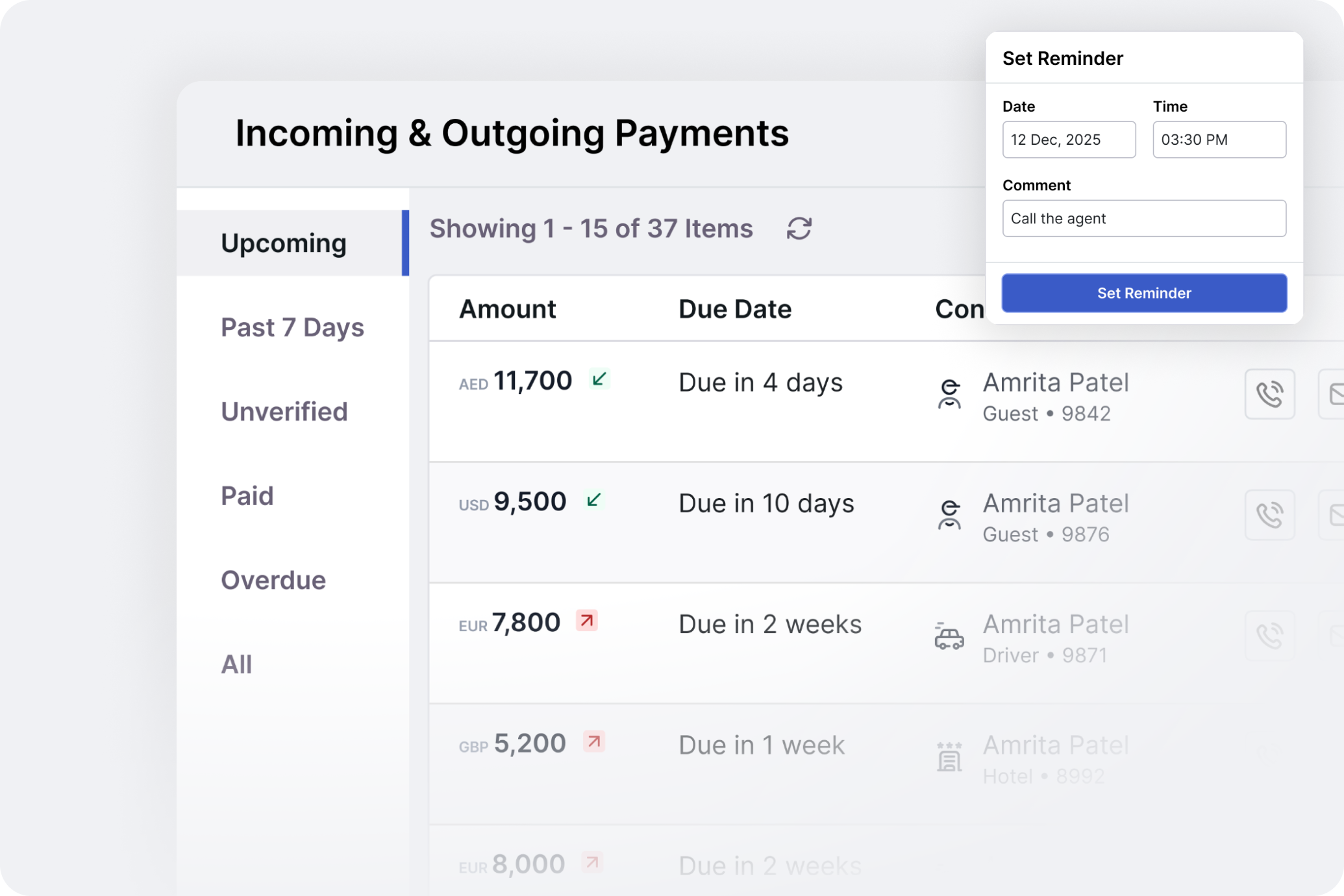Viewport: 1344px width, 896px height.
Task: Click the guest icon on the USD 9,500 row
Action: coord(949,515)
